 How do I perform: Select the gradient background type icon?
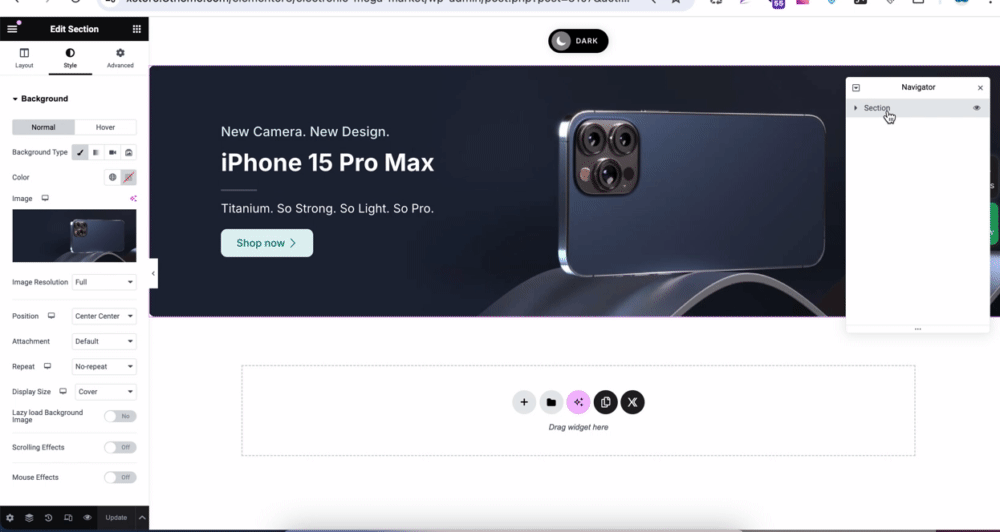pyautogui.click(x=96, y=152)
